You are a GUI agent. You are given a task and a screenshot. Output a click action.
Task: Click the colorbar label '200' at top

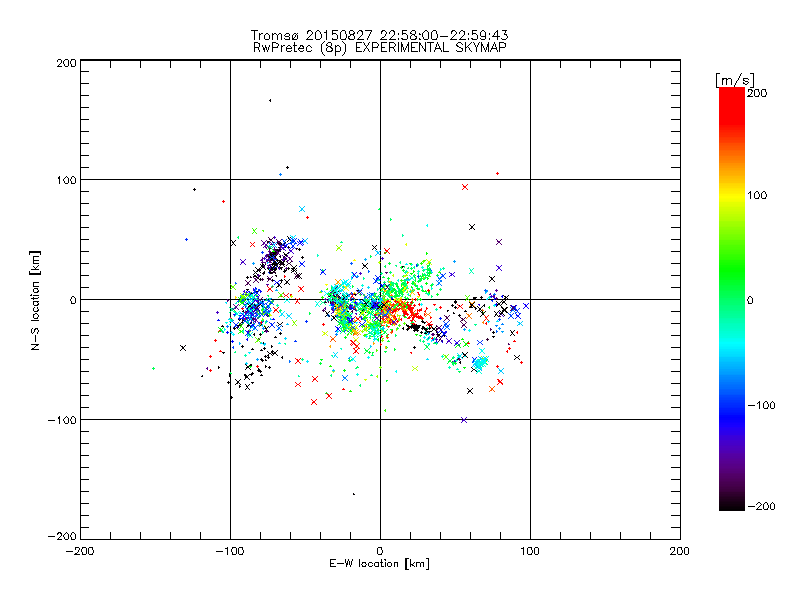757,93
